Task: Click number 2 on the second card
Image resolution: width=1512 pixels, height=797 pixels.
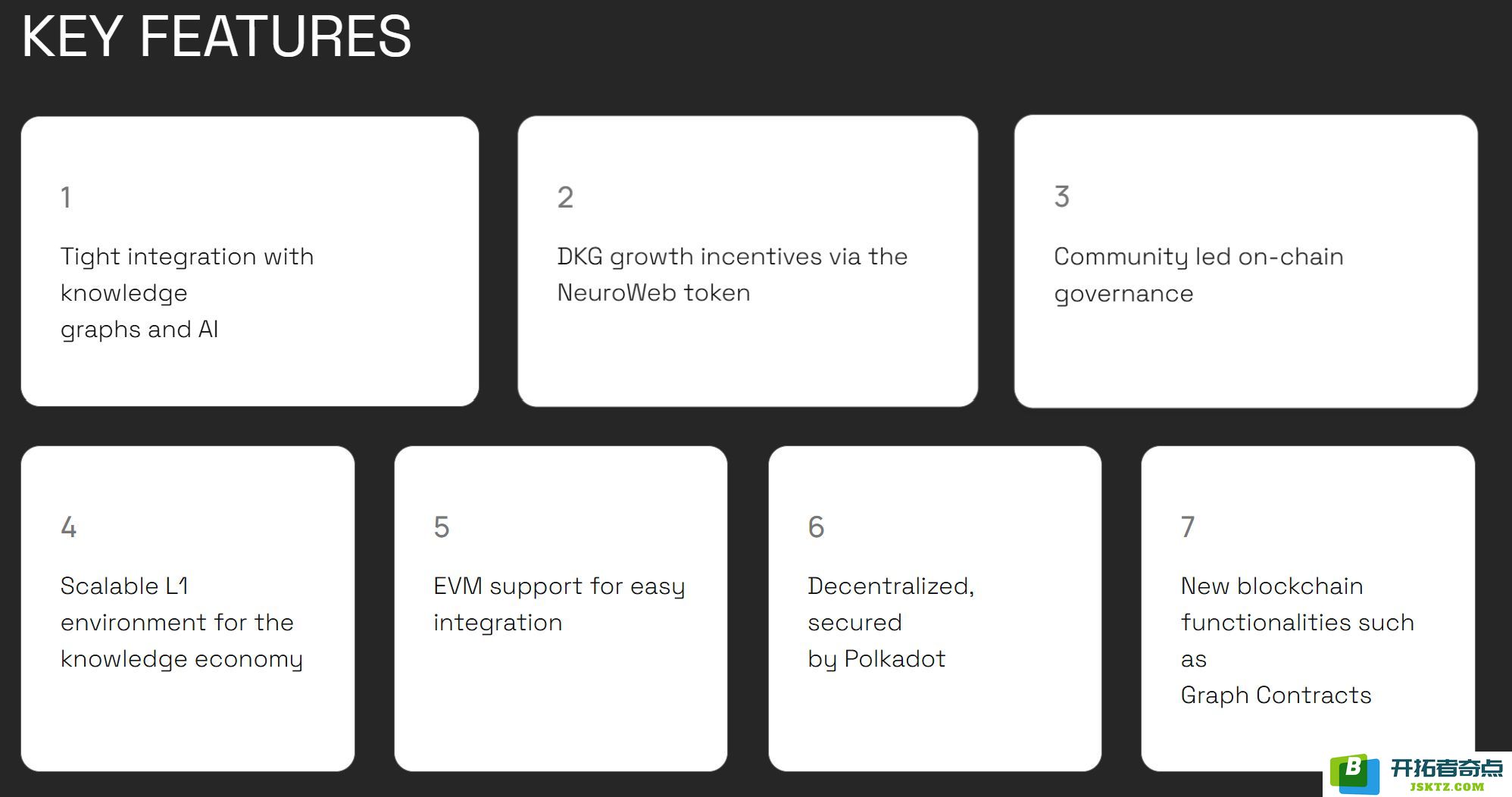Action: pyautogui.click(x=565, y=198)
